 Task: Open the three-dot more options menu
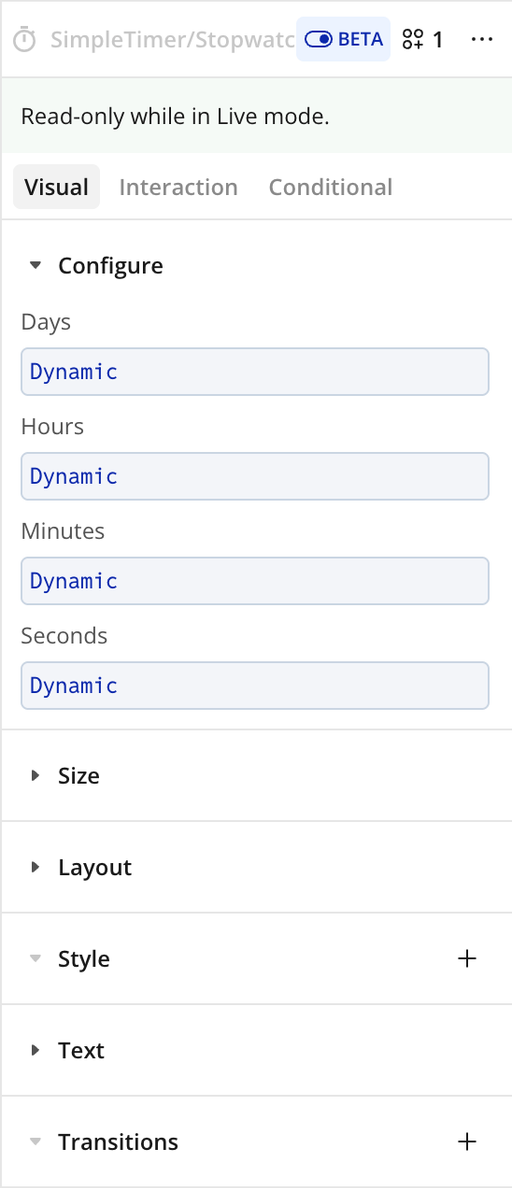[x=482, y=39]
